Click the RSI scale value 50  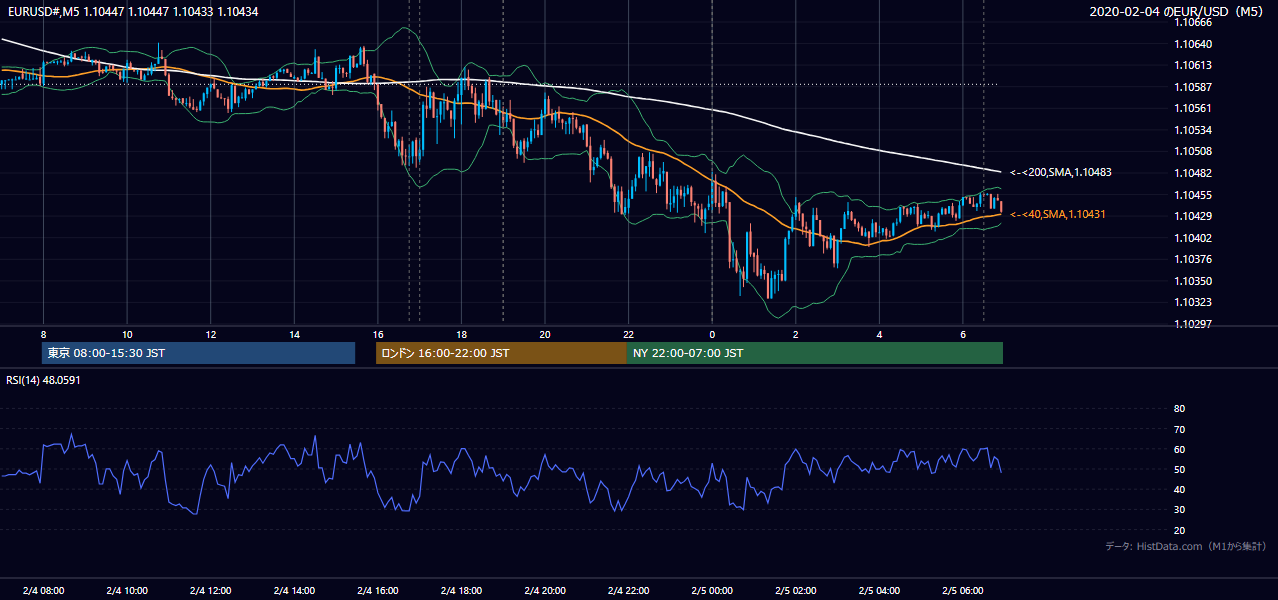tap(1179, 469)
